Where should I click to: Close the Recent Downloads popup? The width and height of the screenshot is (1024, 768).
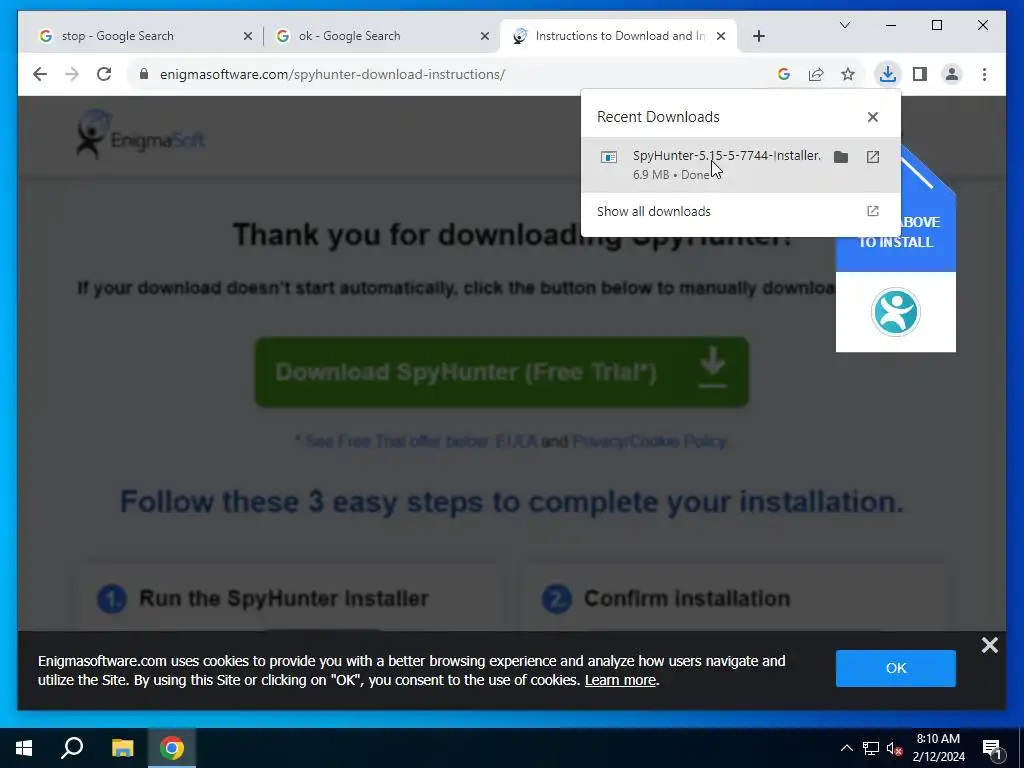click(872, 117)
